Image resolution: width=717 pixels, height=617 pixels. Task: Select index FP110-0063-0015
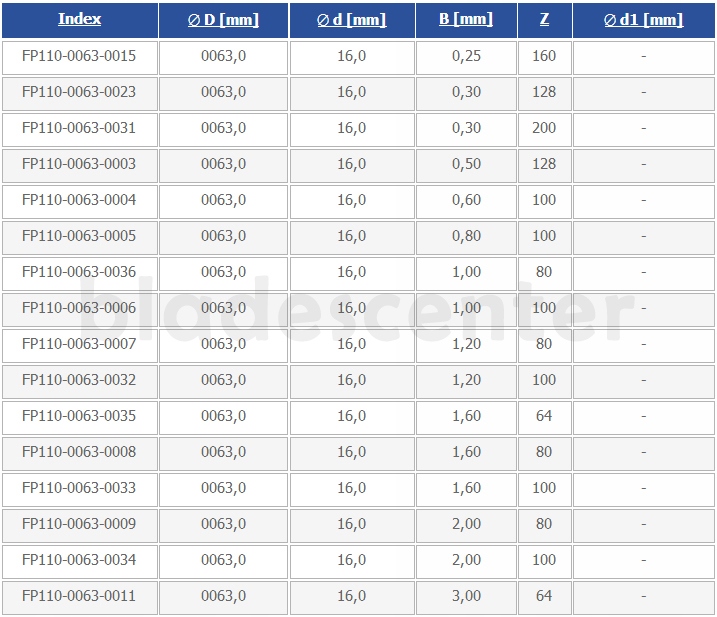tap(79, 56)
